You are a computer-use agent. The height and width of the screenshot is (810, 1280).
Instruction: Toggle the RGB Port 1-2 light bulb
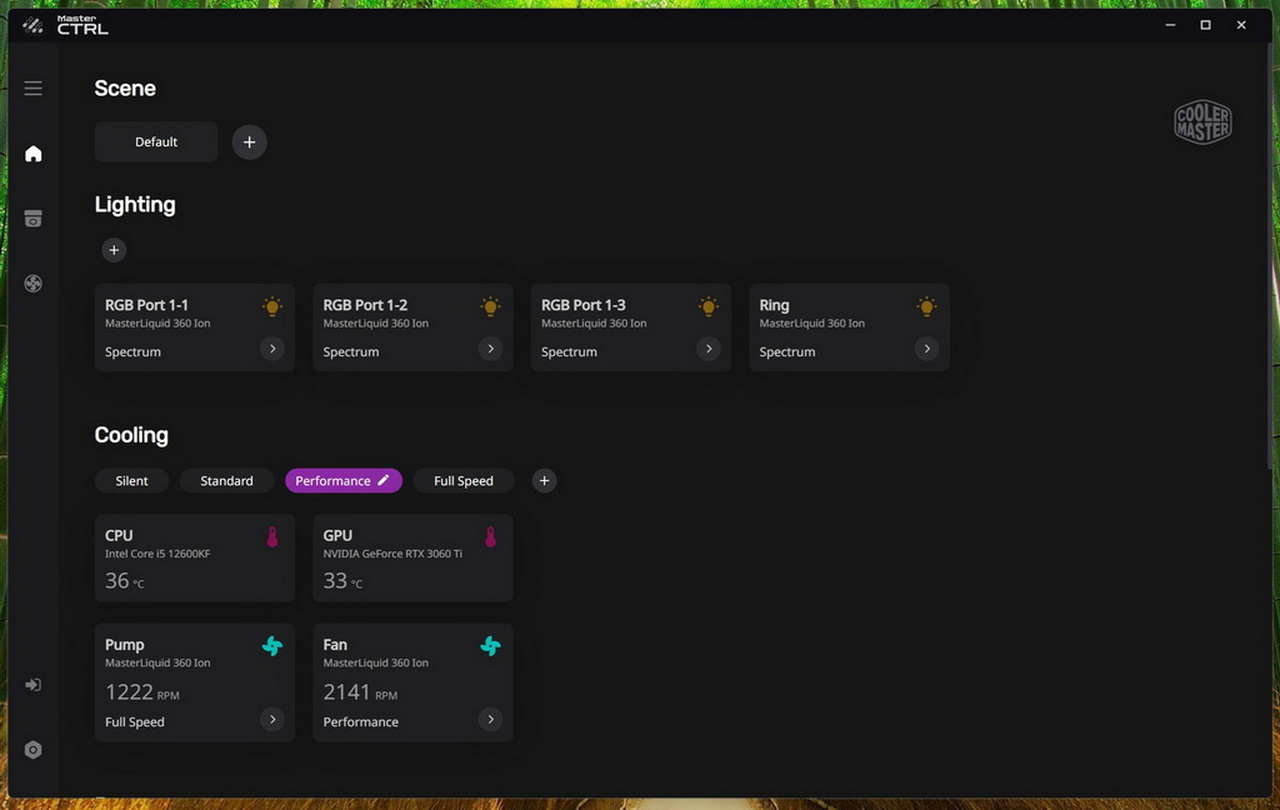click(x=490, y=307)
